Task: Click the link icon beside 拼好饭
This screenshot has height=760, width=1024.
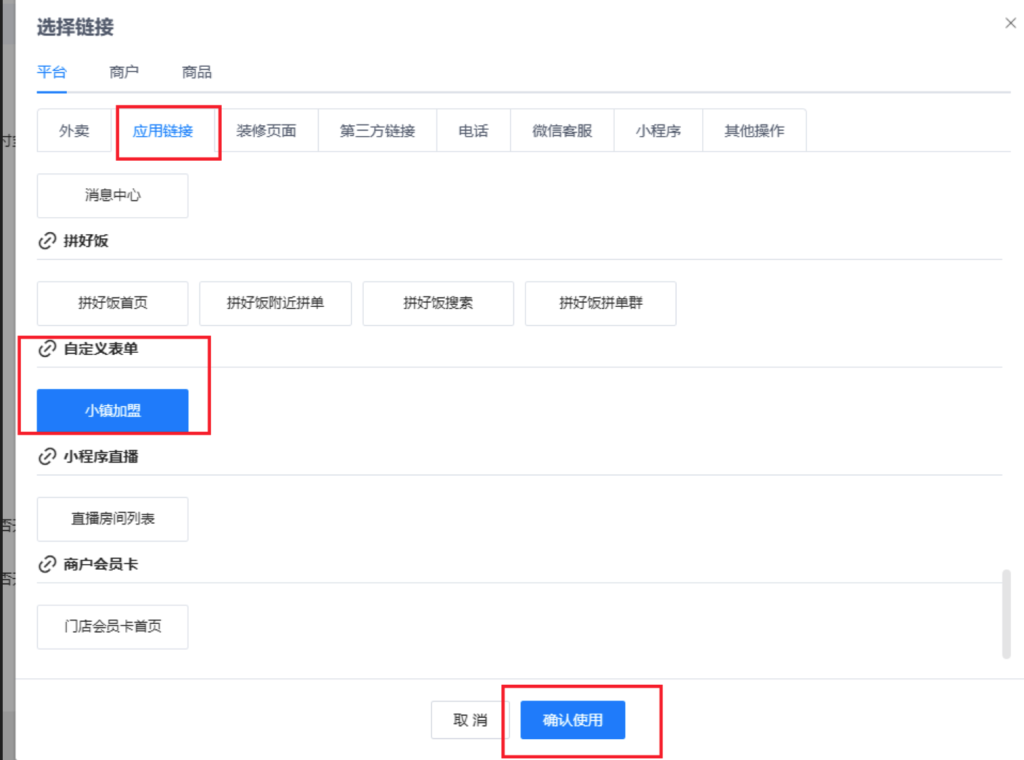Action: (46, 241)
